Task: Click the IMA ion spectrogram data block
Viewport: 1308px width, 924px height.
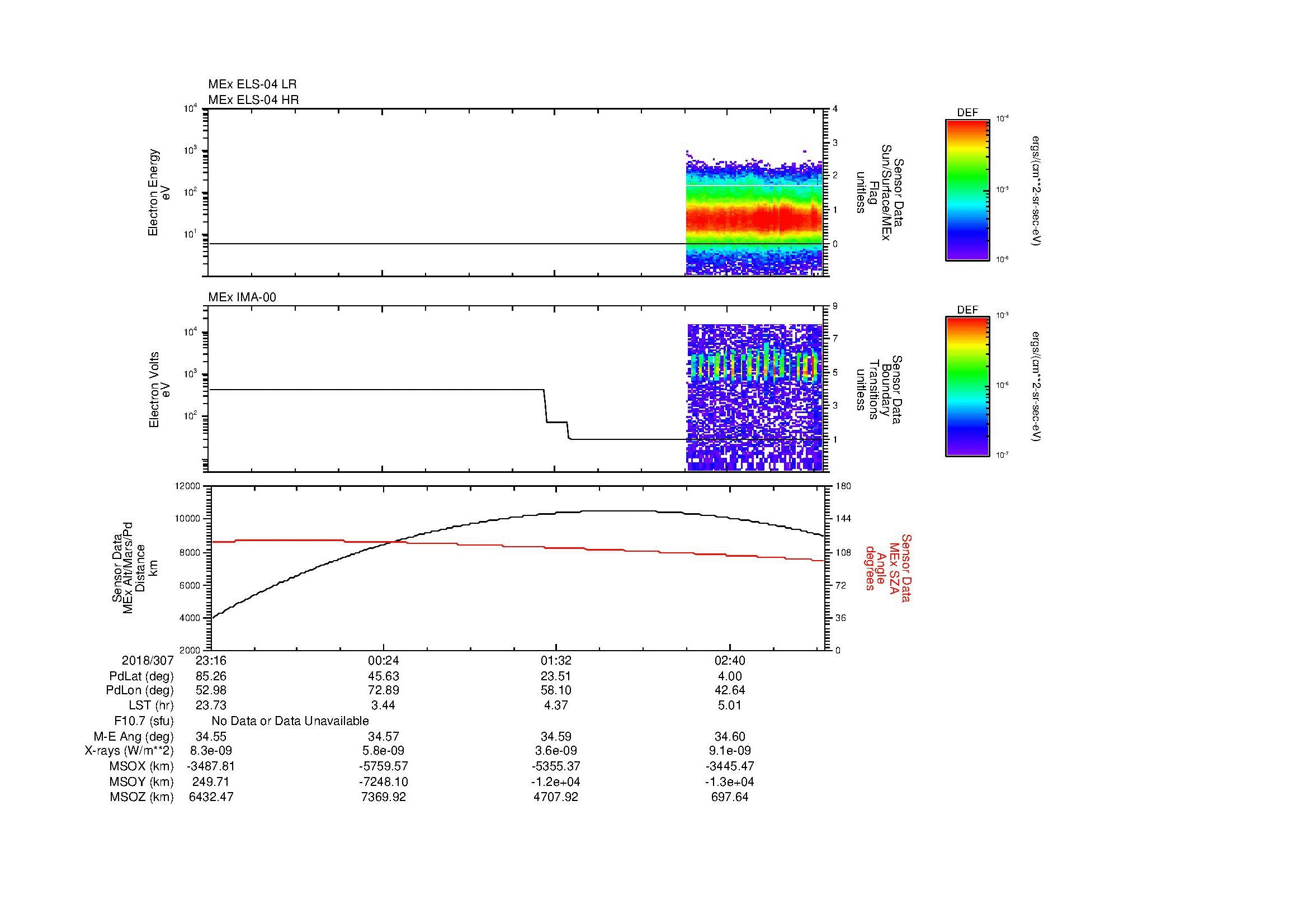Action: [x=755, y=397]
